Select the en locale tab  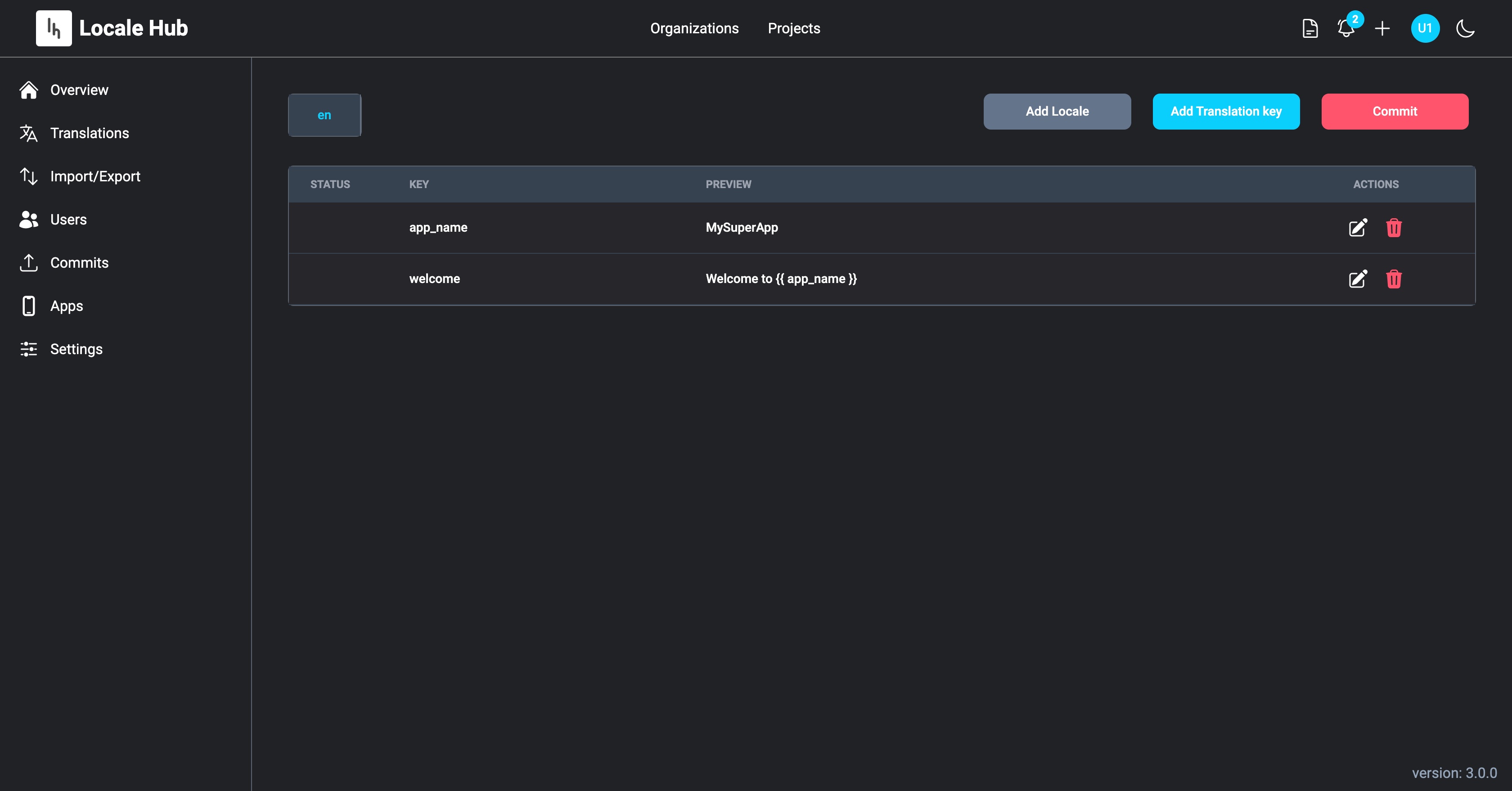[x=324, y=115]
